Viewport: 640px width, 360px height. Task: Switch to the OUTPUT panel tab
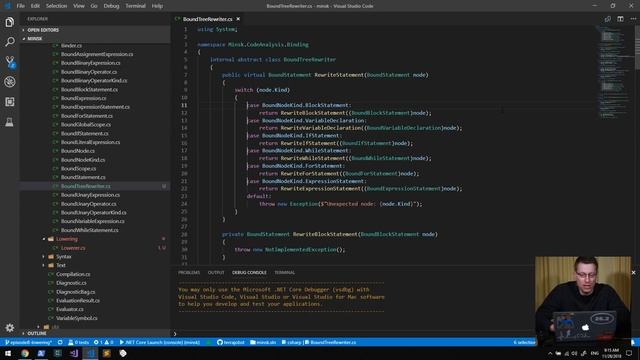[216, 273]
